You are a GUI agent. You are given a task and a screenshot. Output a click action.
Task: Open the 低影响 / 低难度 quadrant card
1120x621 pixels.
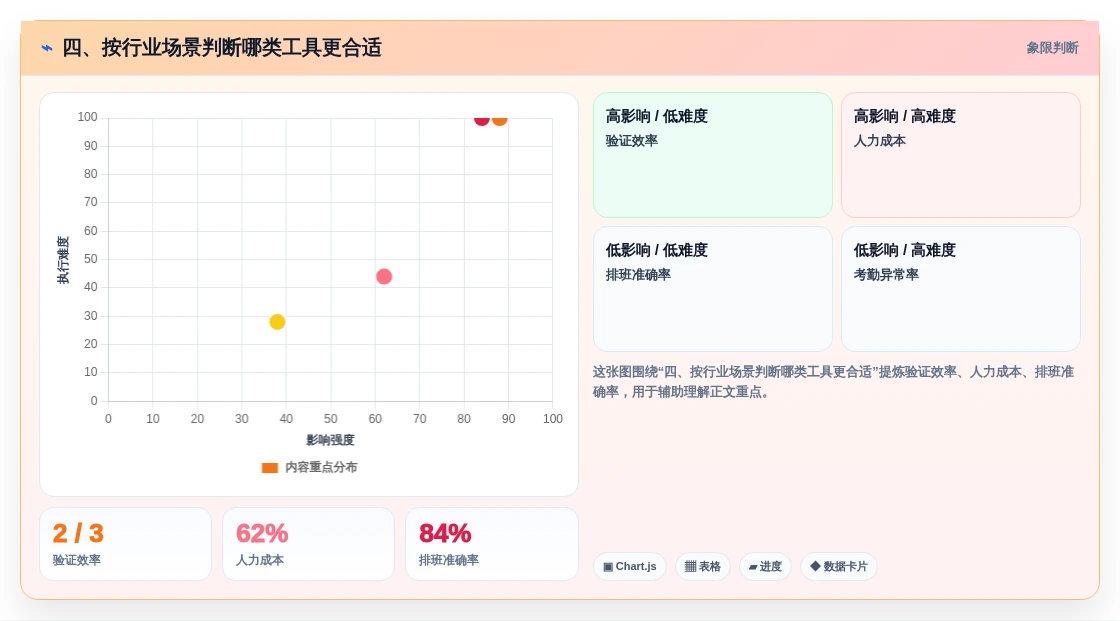pos(713,289)
